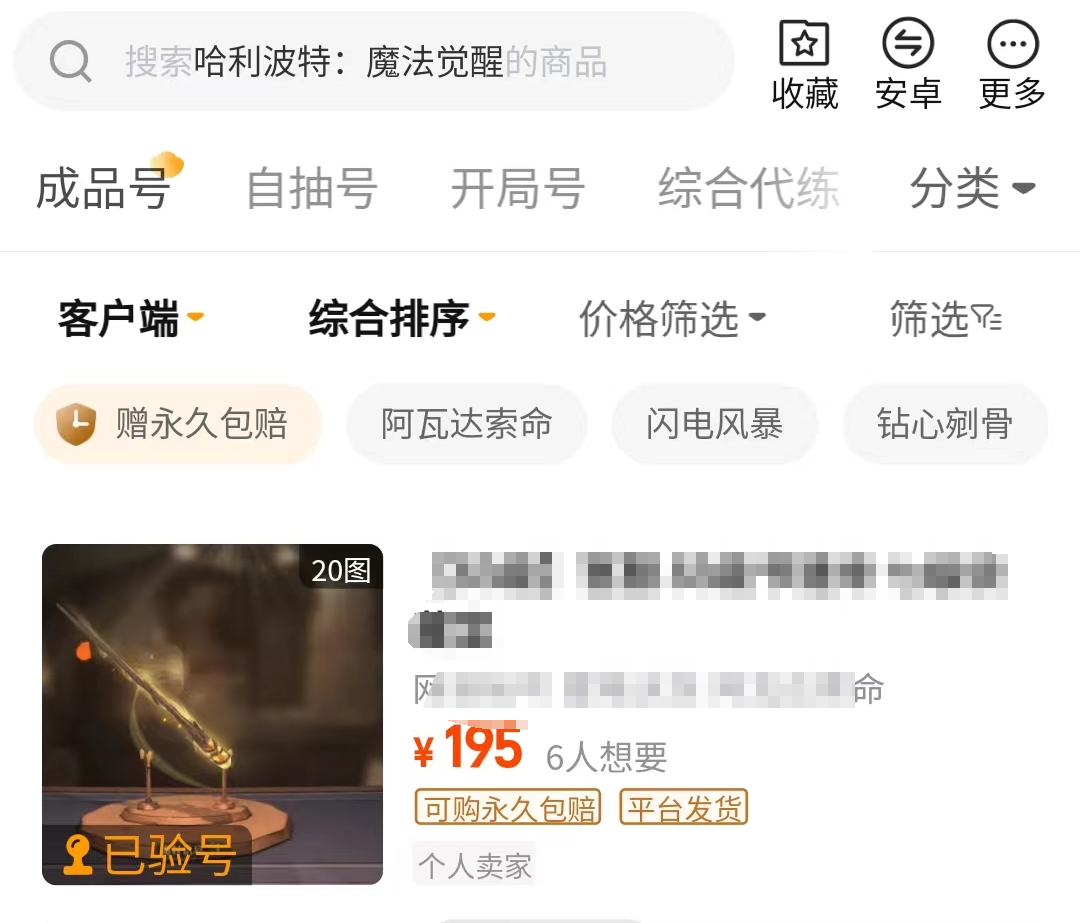Select the 综合代练 tab

[x=749, y=188]
